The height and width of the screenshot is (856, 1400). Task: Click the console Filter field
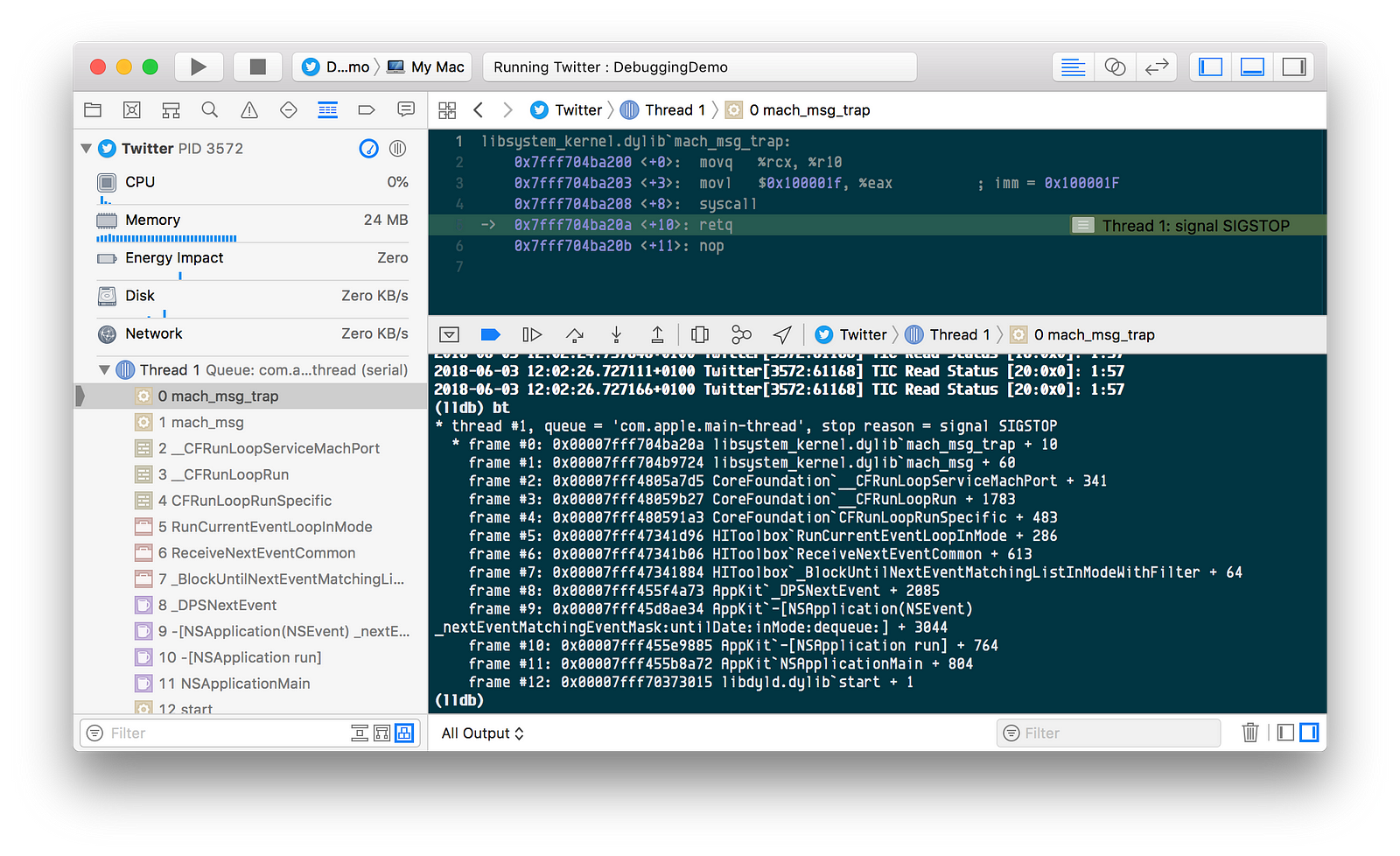[1108, 733]
